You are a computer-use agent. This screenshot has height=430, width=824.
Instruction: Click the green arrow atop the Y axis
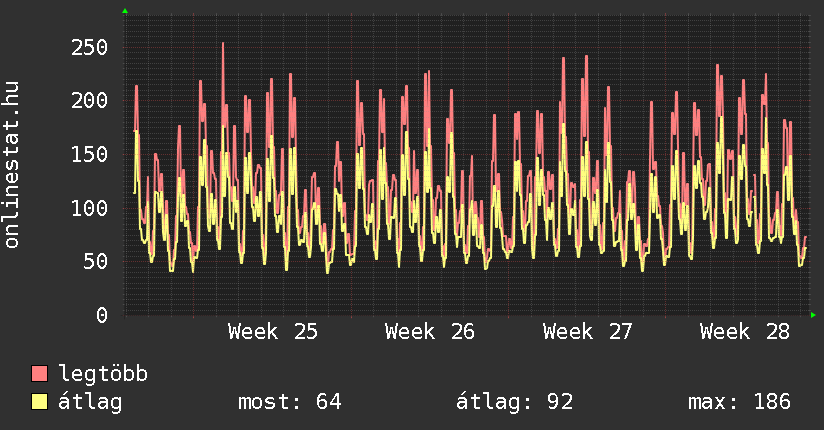[x=125, y=11]
